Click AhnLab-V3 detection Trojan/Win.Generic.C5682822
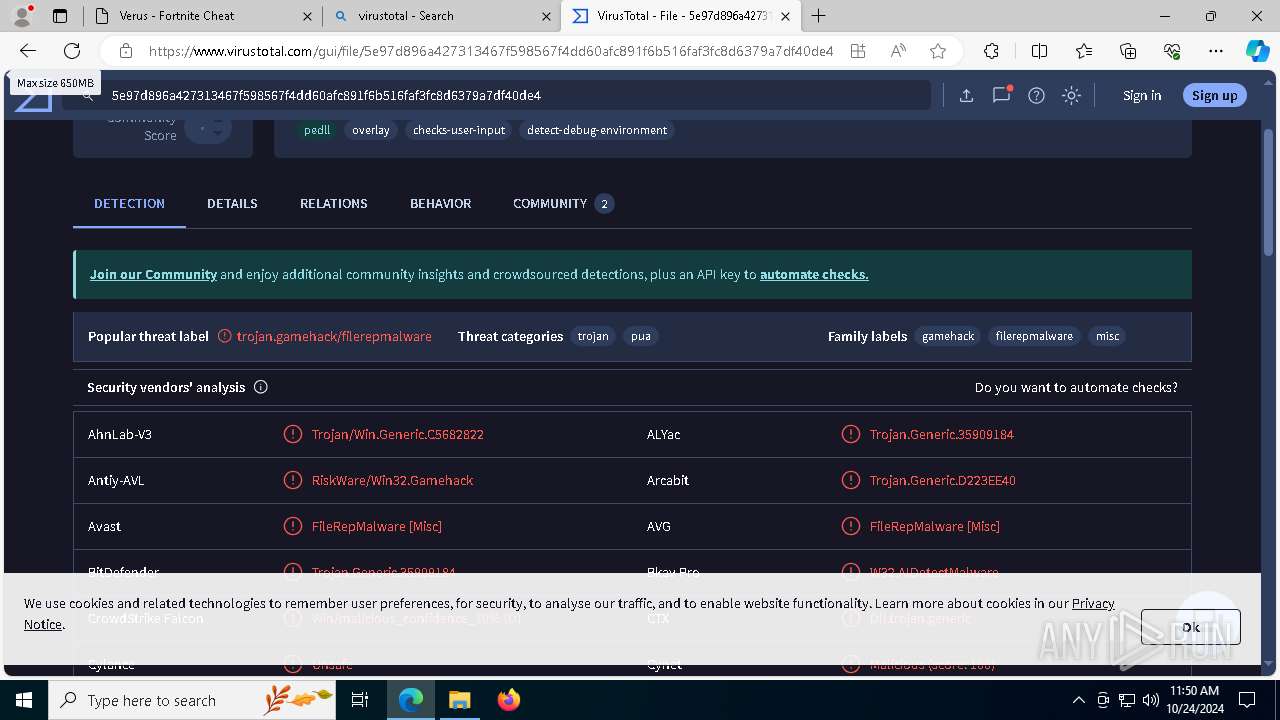Image resolution: width=1280 pixels, height=720 pixels. pos(397,434)
